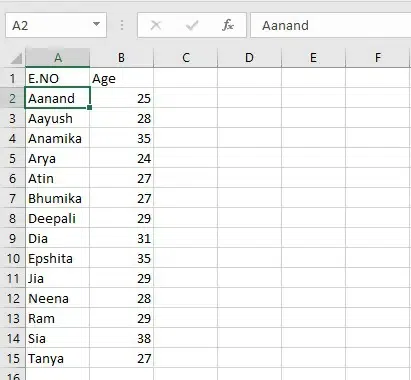Click cell containing E.NO
411x380 pixels.
click(x=58, y=78)
